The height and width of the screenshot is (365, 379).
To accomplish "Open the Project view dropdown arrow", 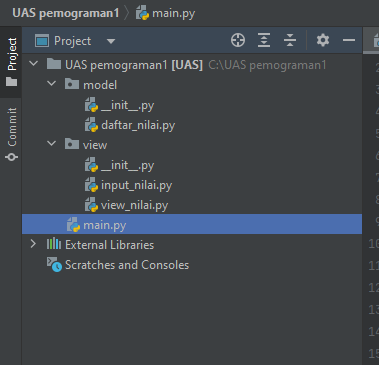I will (x=111, y=41).
